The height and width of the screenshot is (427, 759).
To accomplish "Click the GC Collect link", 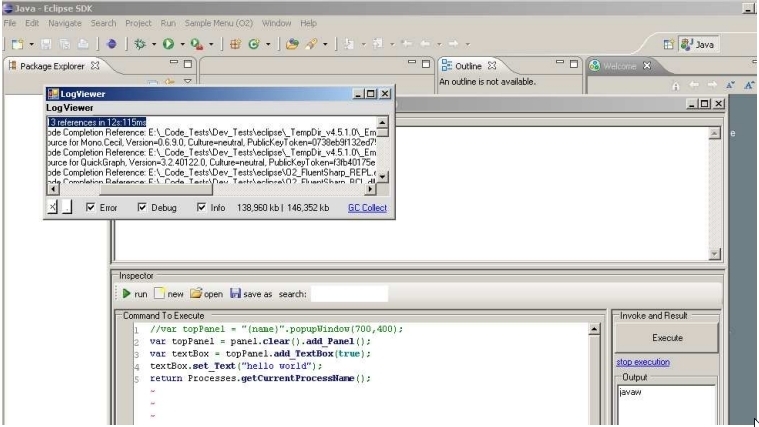I will pos(366,208).
